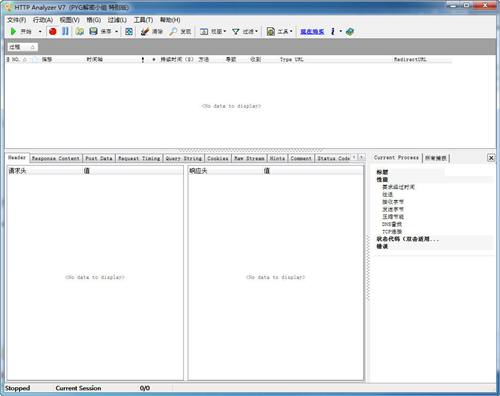Open the Tools toolbar dropdown arrow
This screenshot has height=396, width=500.
pos(291,31)
